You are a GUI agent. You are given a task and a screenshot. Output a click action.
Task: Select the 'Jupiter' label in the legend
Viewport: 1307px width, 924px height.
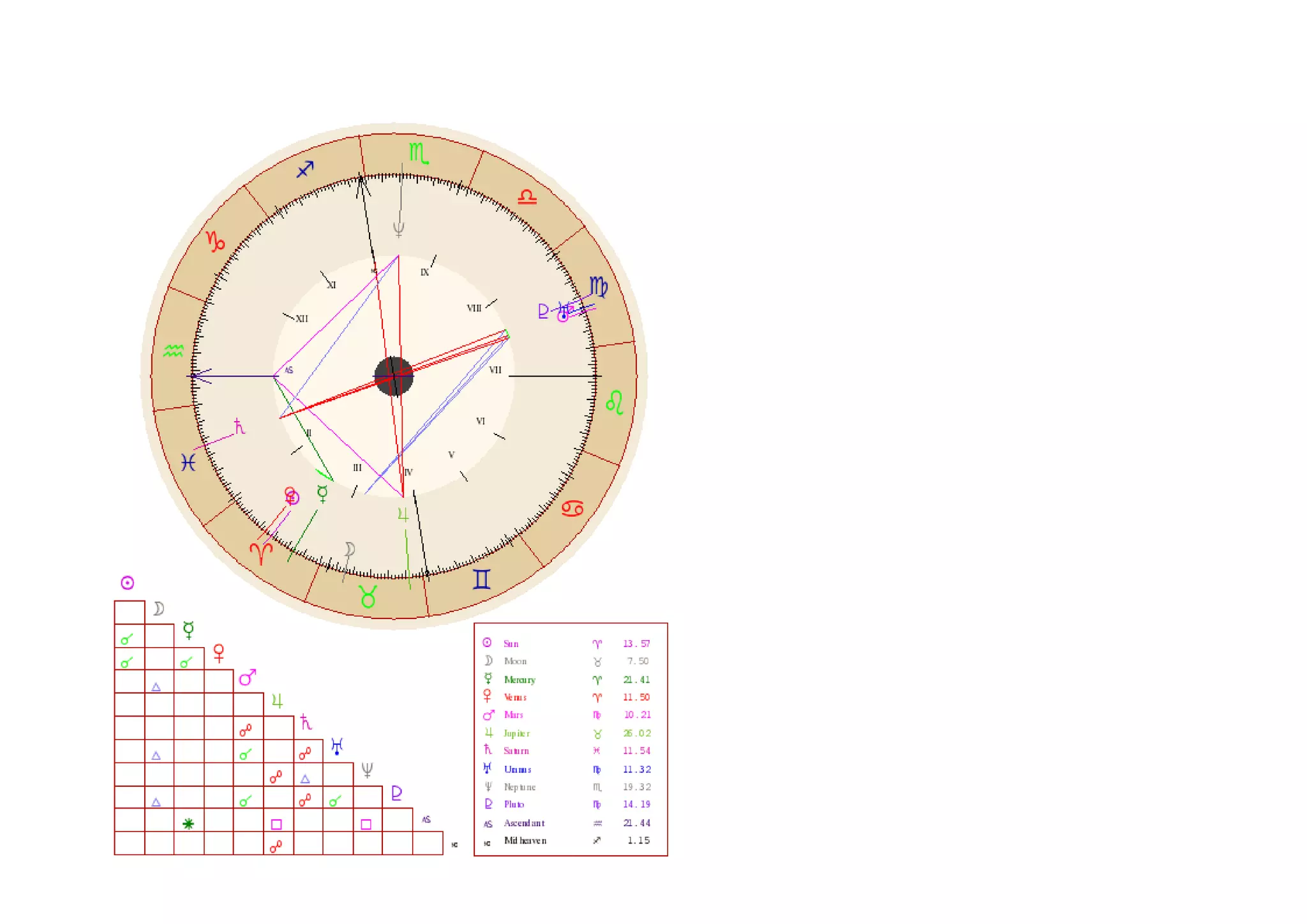point(516,733)
